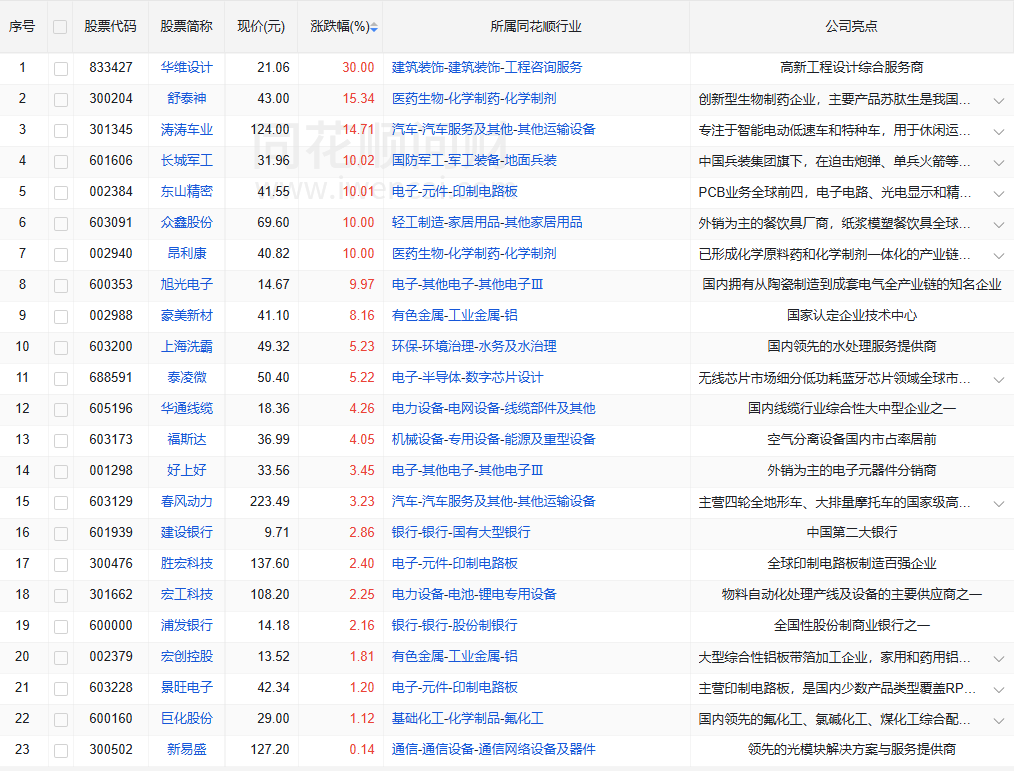Click stock code 600000

pos(111,625)
